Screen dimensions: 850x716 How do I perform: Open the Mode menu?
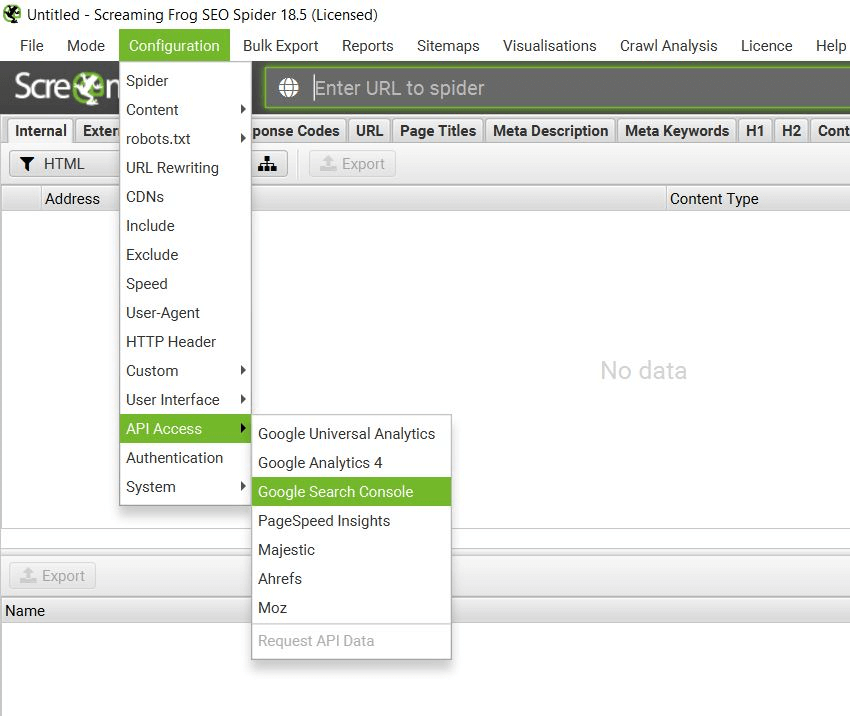coord(86,46)
